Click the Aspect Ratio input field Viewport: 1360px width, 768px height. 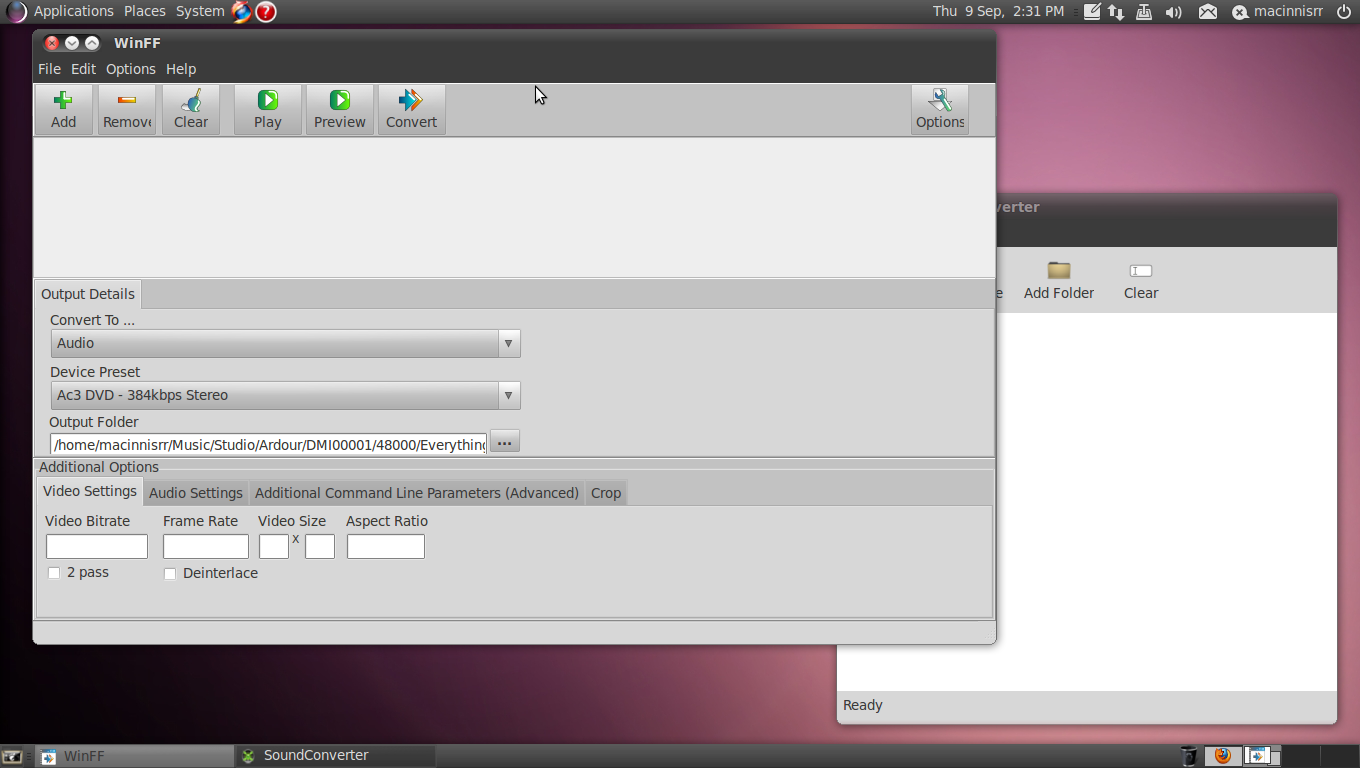point(386,546)
